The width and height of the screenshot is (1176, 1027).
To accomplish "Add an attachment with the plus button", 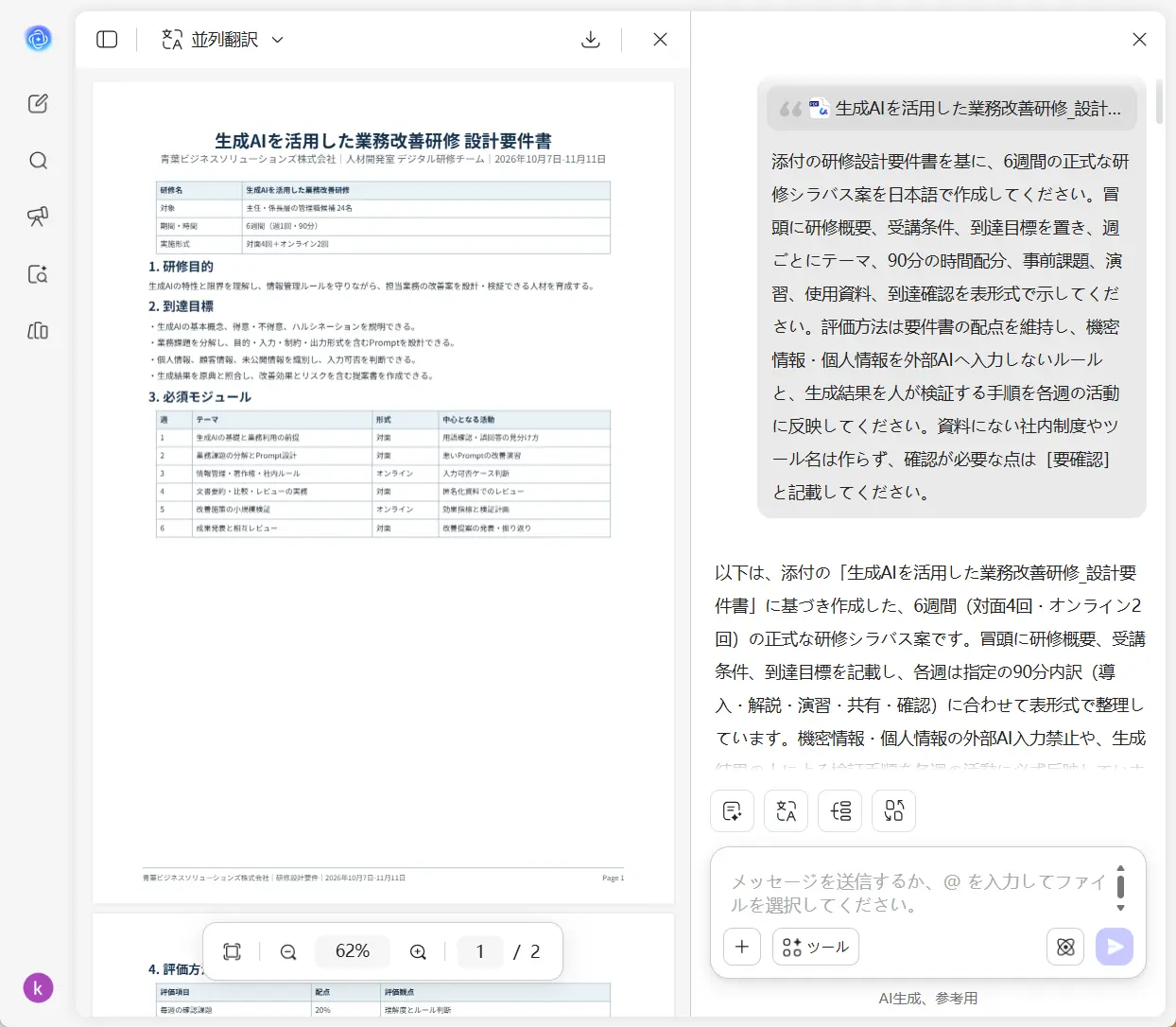I will 742,947.
